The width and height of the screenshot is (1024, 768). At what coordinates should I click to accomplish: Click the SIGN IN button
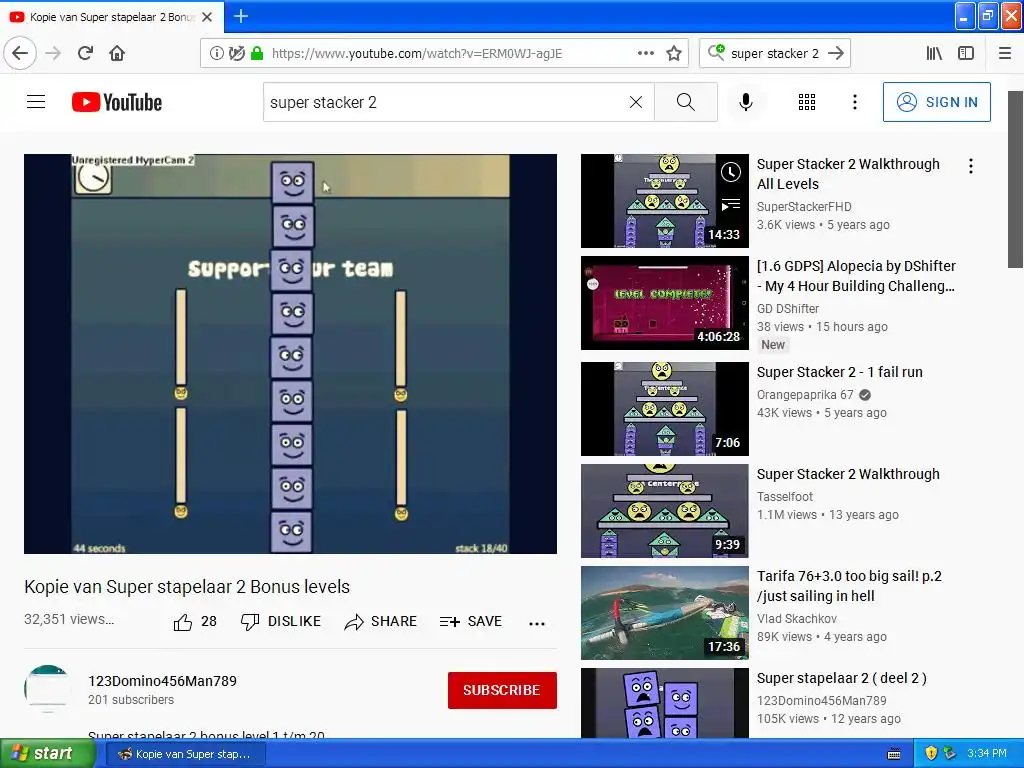pos(936,102)
